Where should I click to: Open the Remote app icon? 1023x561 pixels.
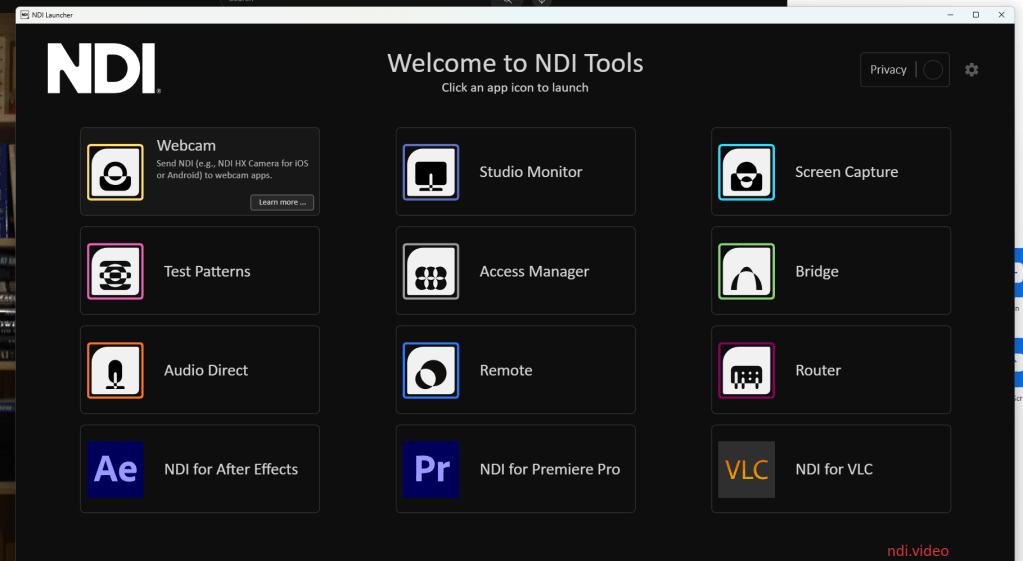[431, 371]
